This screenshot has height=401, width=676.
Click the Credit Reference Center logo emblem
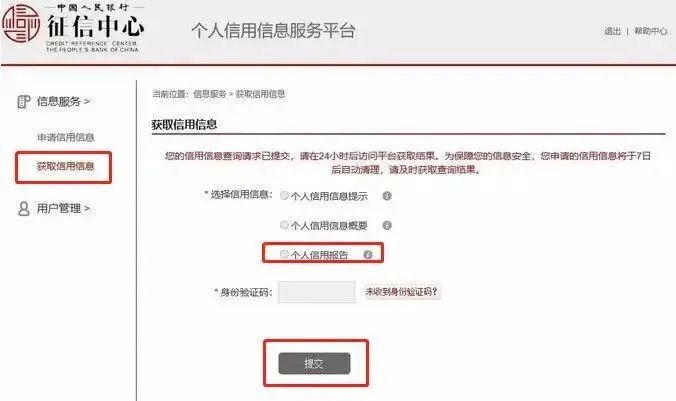21,24
